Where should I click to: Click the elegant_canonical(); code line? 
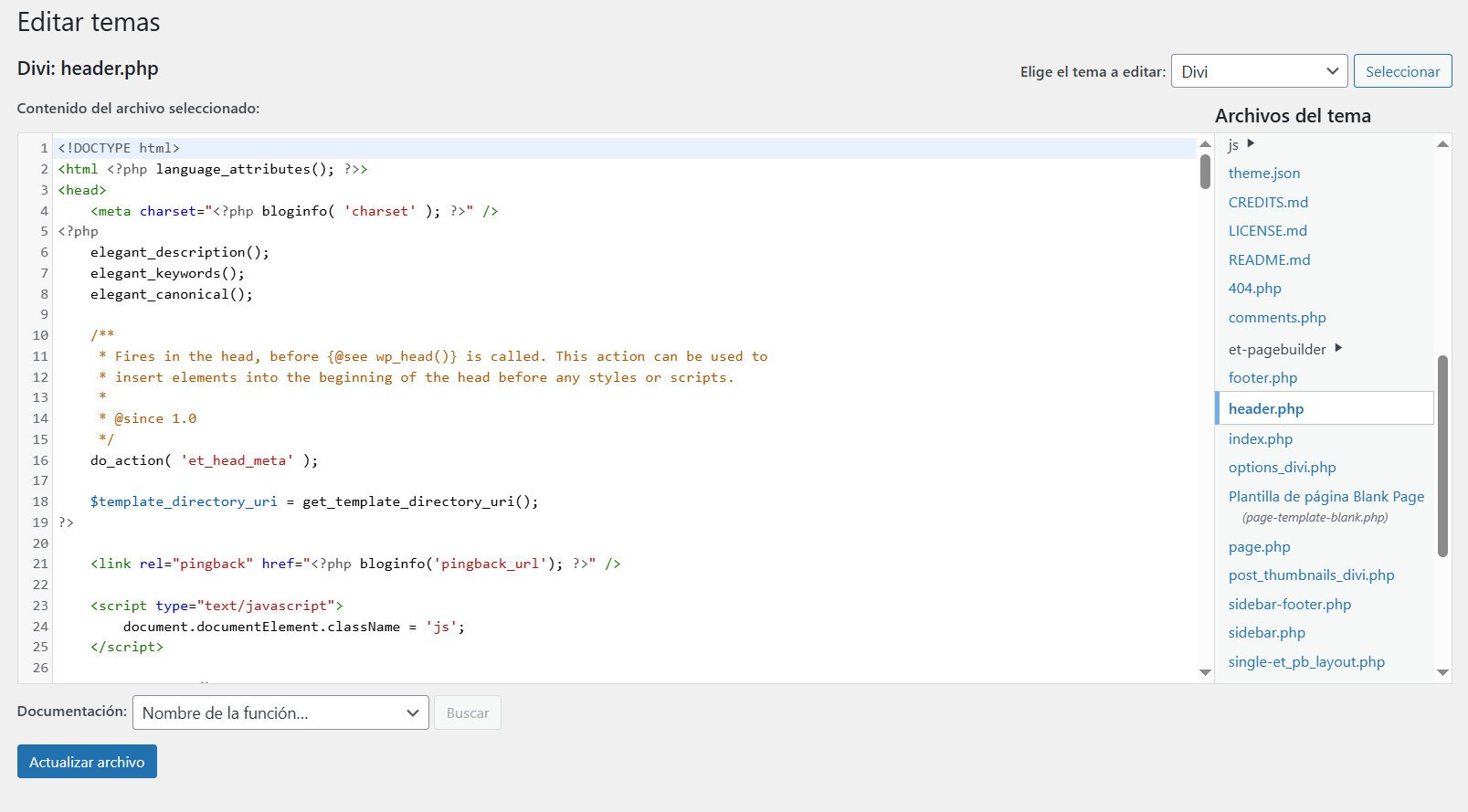pyautogui.click(x=171, y=294)
